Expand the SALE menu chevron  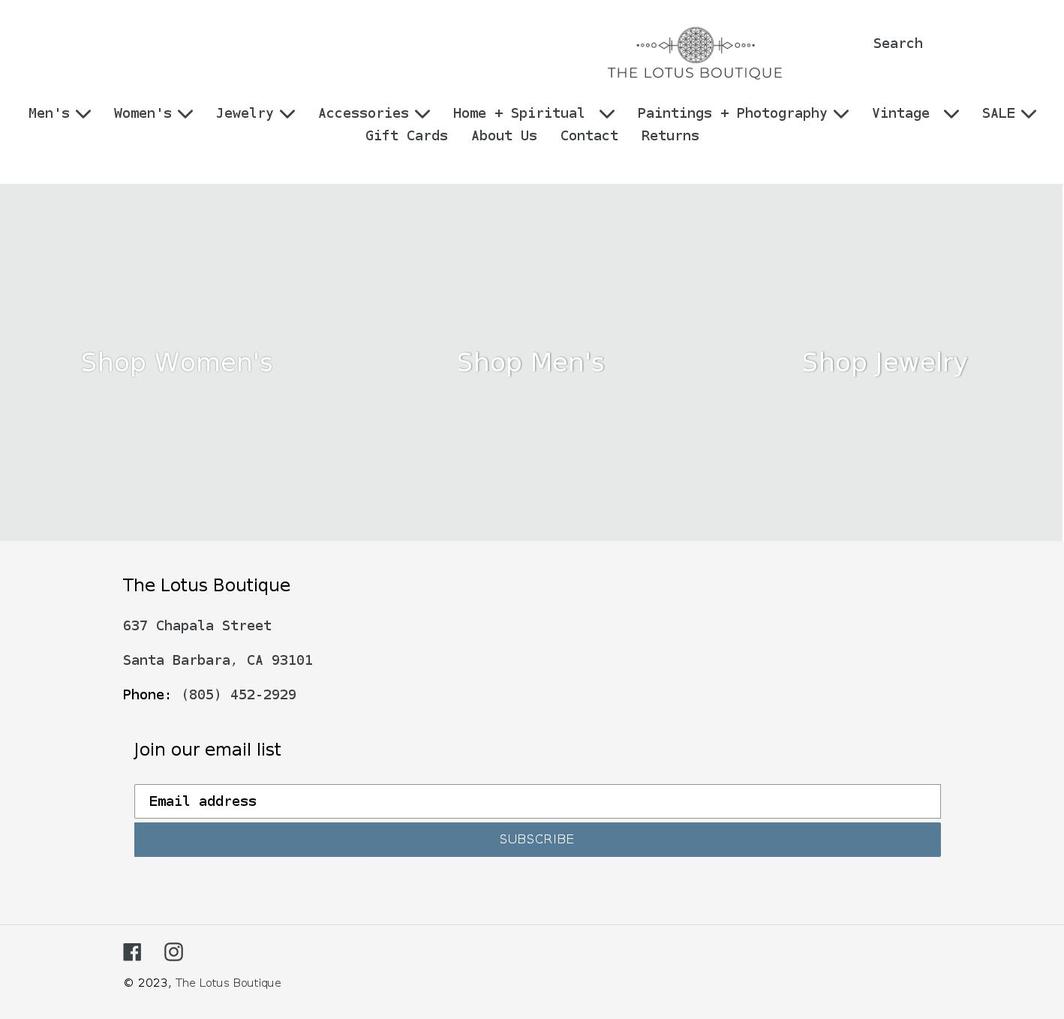[x=1029, y=114]
